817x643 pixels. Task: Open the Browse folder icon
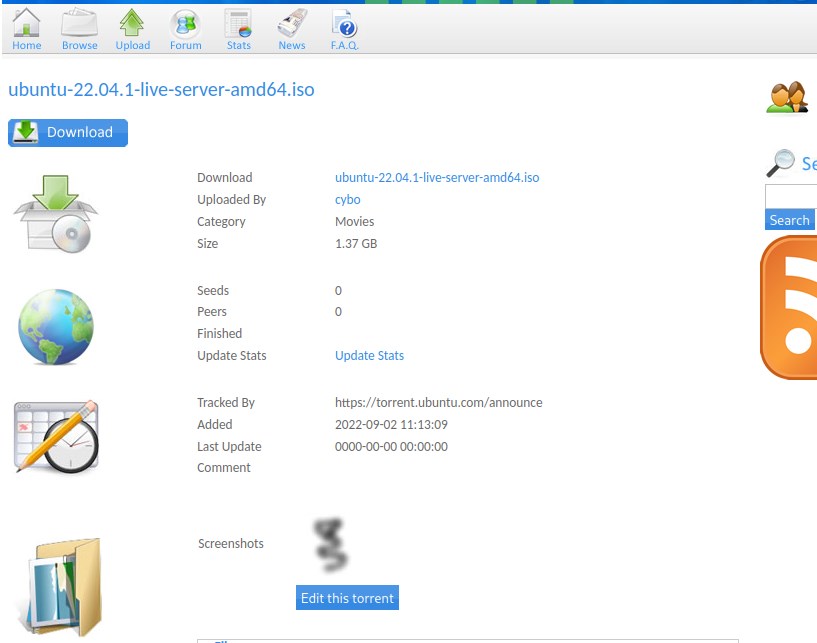[x=80, y=23]
